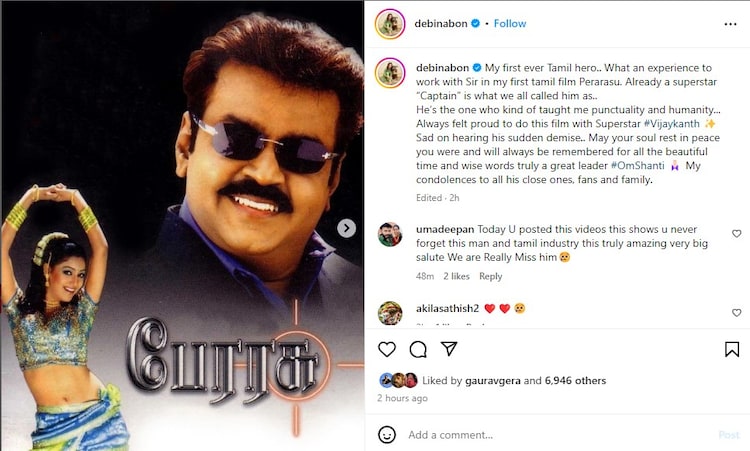
Task: Open debinabon's profile picture in the header
Action: (390, 23)
